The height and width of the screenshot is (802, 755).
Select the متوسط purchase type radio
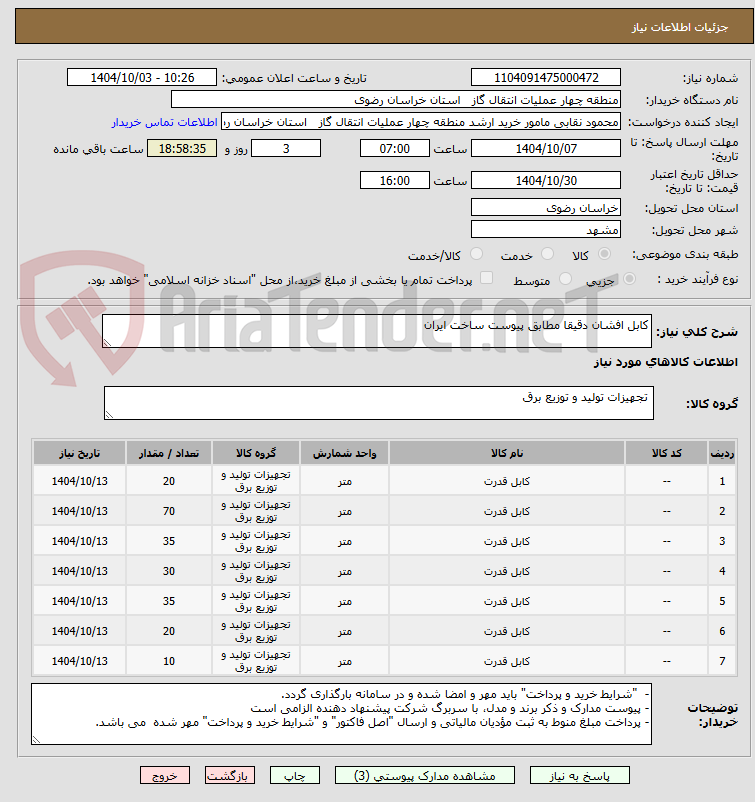pos(565,278)
